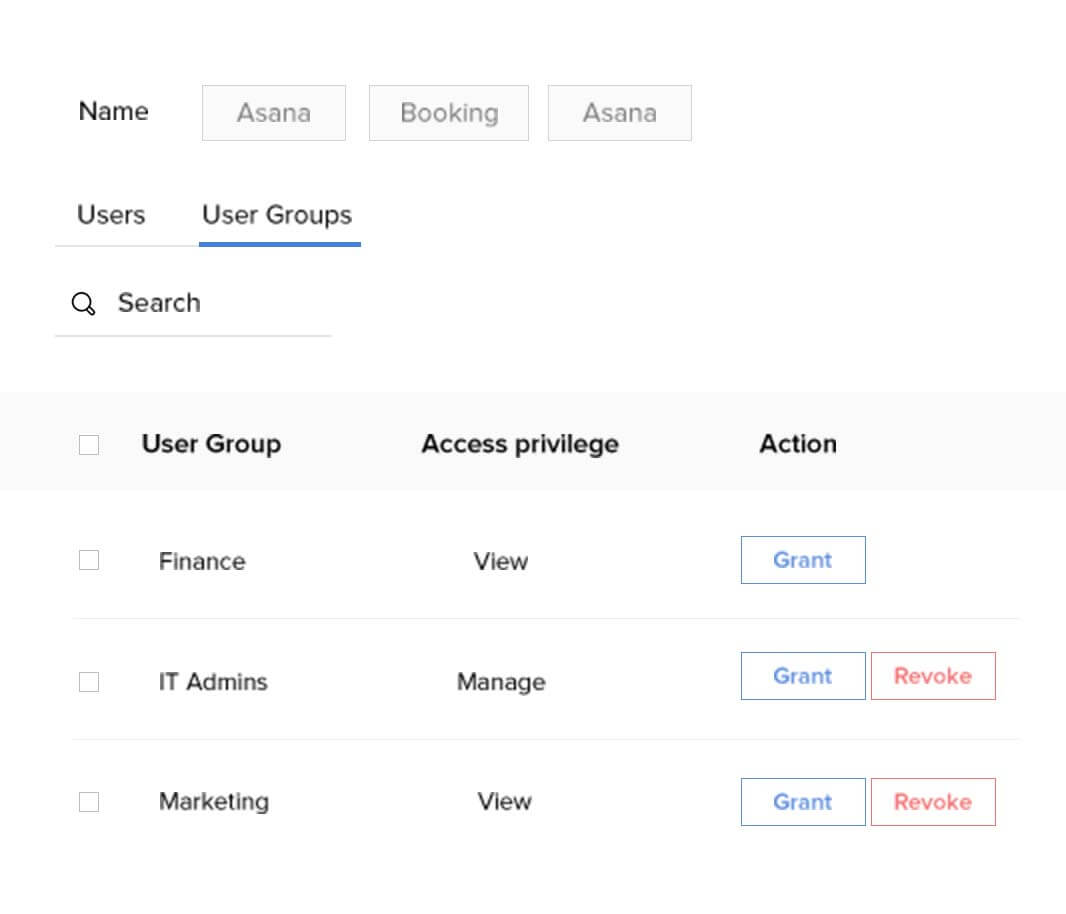Viewport: 1066px width, 914px height.
Task: Revoke access from the IT Admins group
Action: 933,676
